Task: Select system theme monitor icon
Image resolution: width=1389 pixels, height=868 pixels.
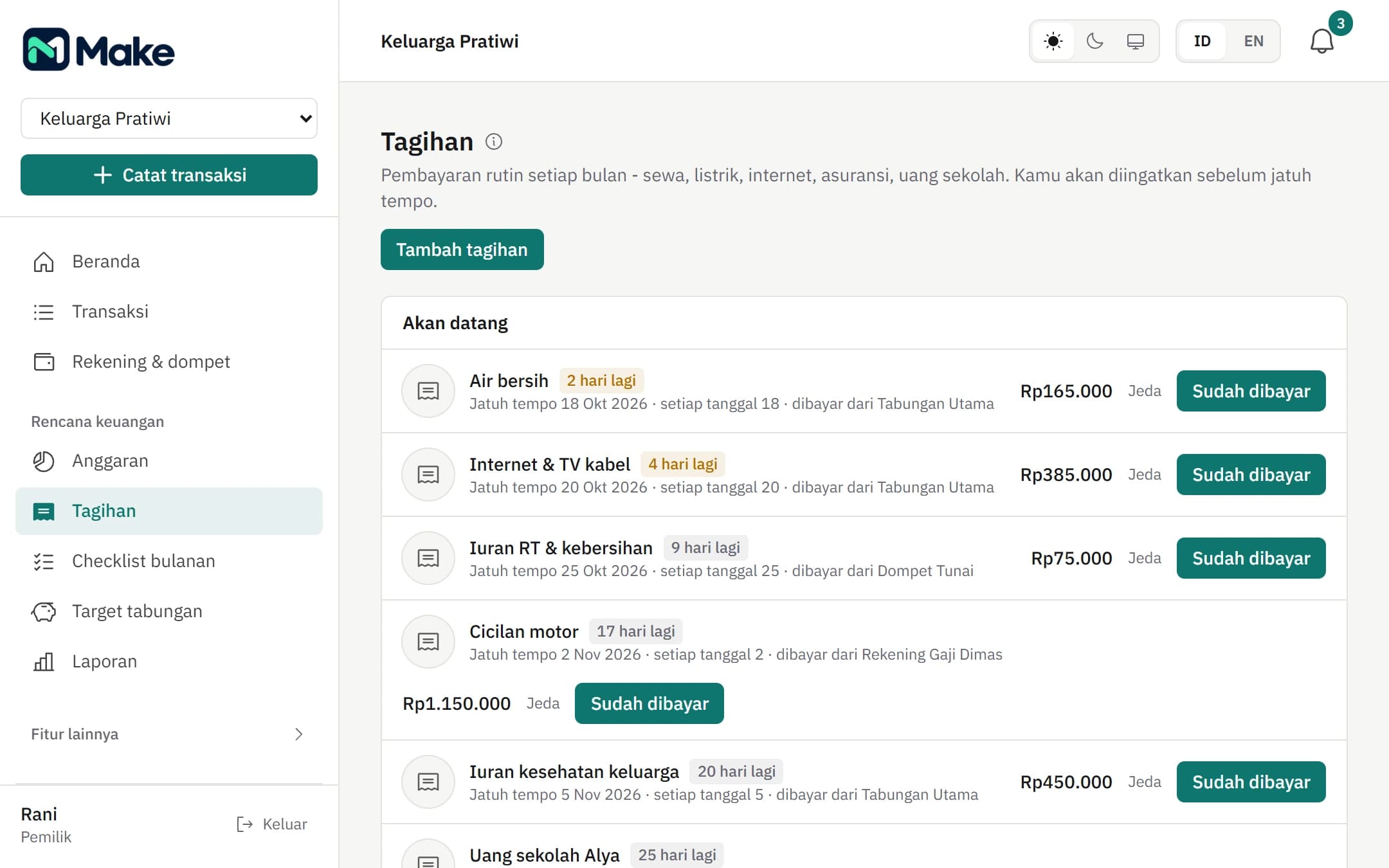Action: point(1136,41)
